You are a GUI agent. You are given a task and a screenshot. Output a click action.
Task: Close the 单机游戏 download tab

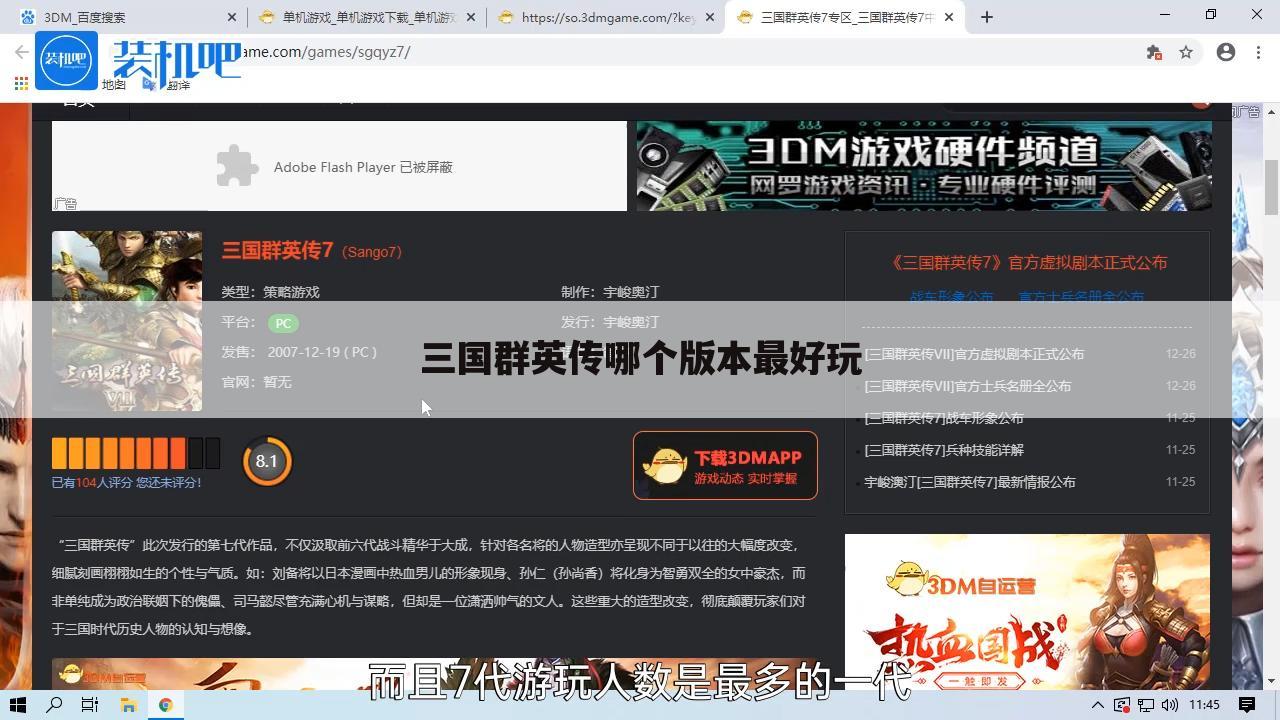(472, 17)
